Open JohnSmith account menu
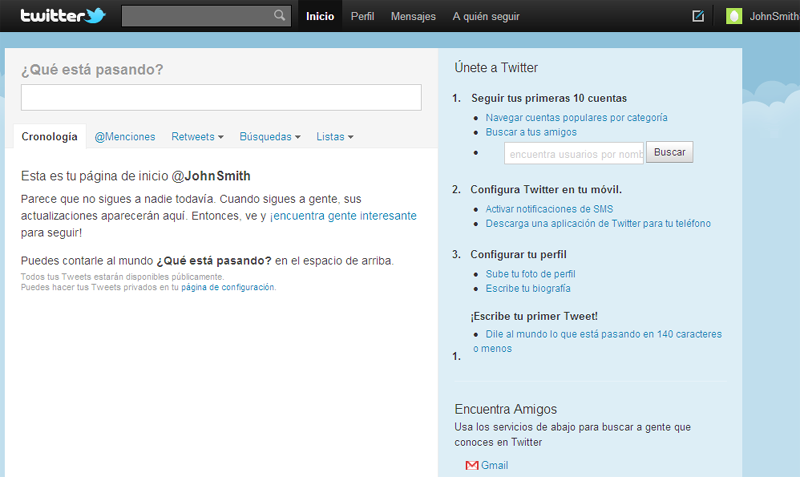 774,16
